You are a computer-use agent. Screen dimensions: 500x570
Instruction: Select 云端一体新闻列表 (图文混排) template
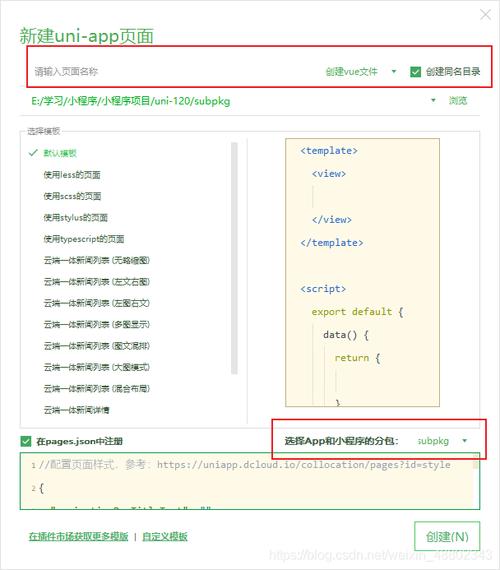click(x=97, y=346)
